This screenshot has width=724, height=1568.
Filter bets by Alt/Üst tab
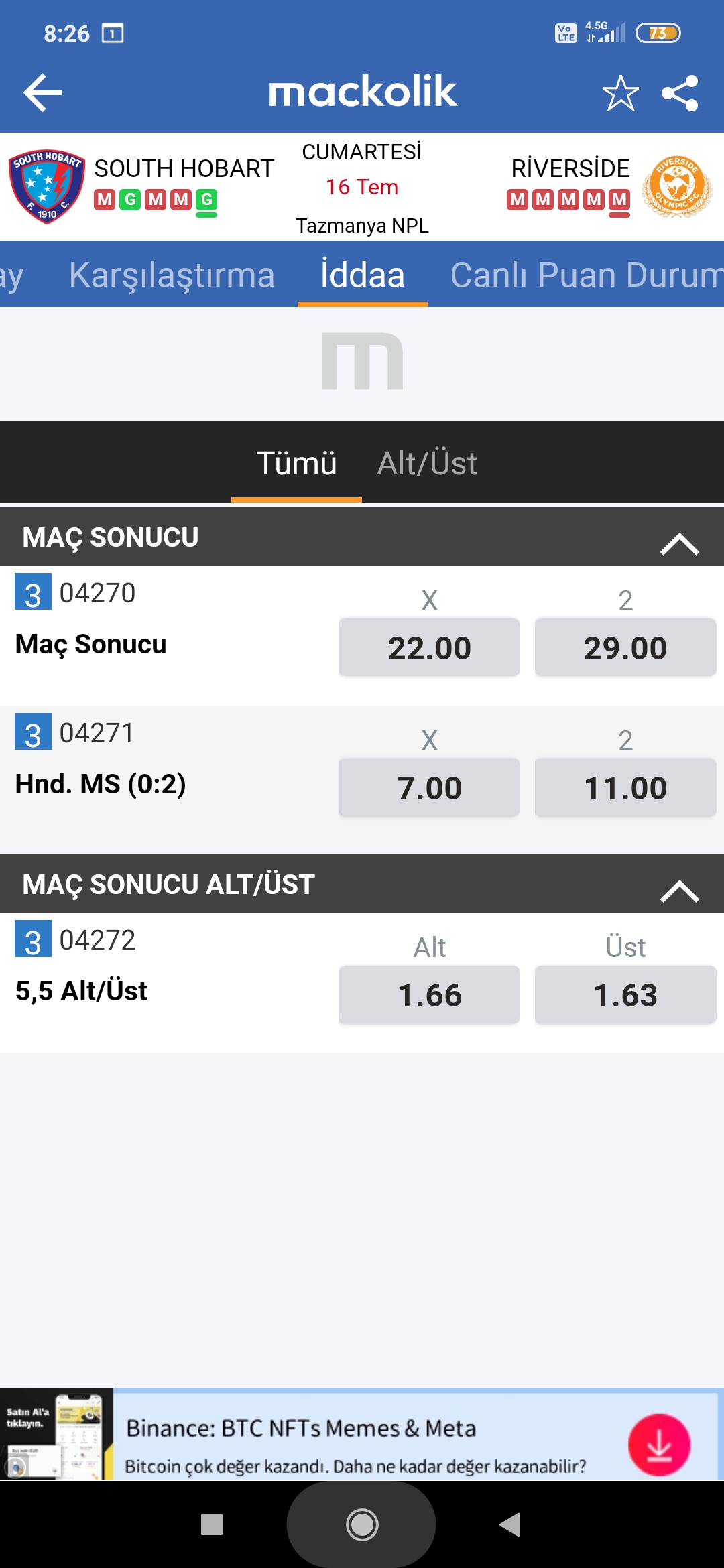click(x=427, y=463)
